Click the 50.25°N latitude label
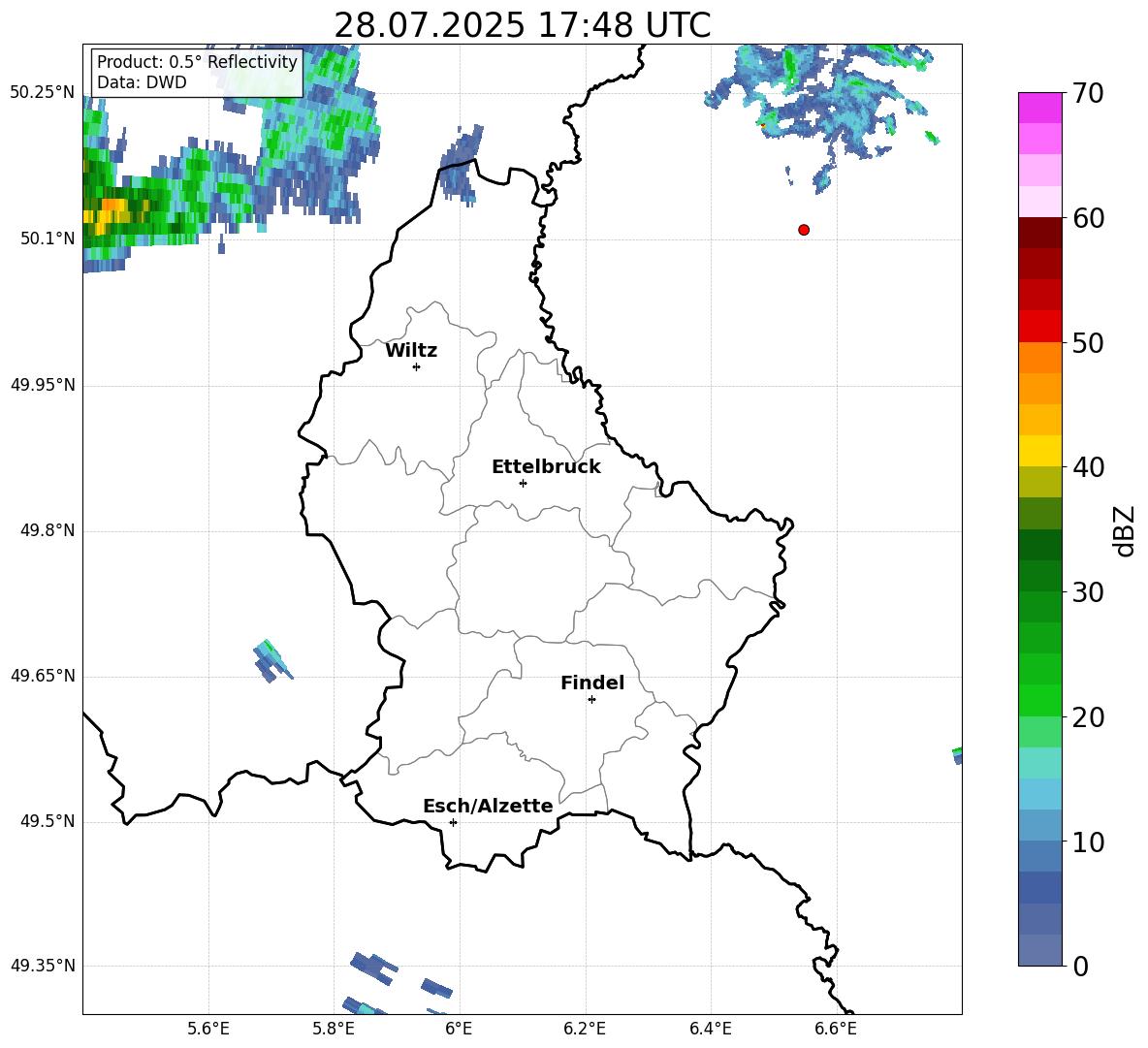The width and height of the screenshot is (1148, 1048). (42, 93)
